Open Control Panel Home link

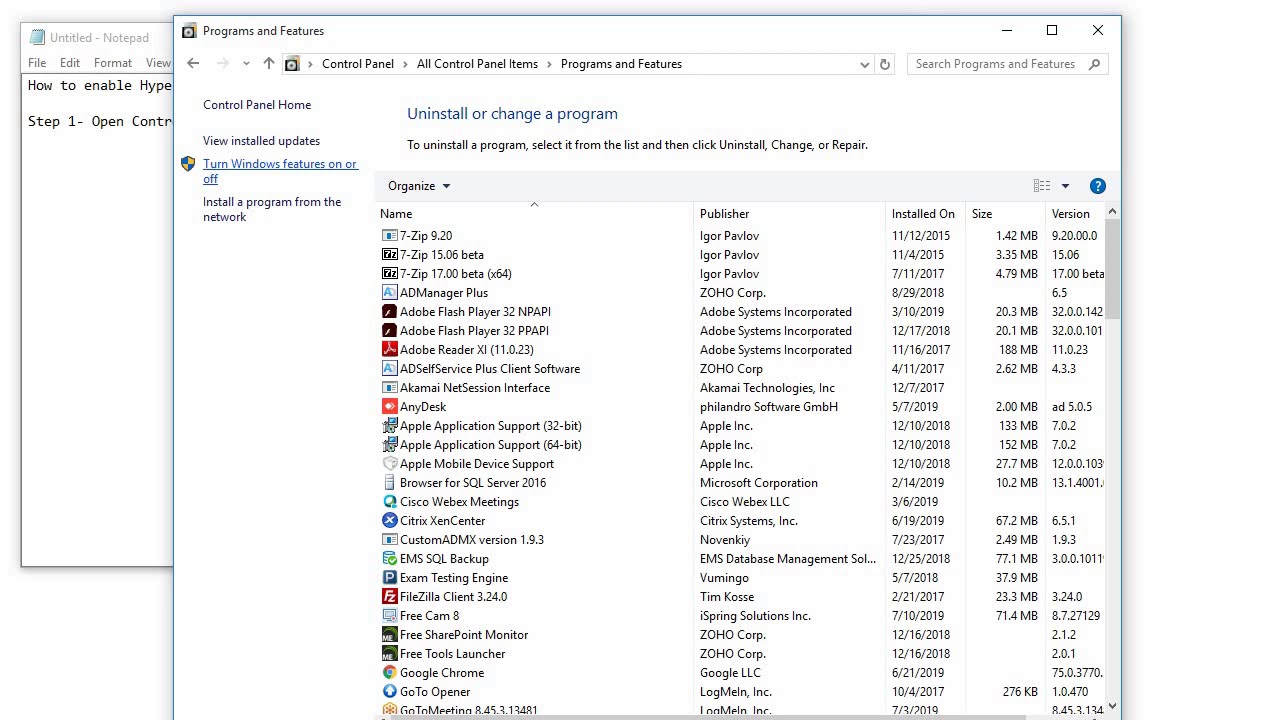(x=257, y=105)
